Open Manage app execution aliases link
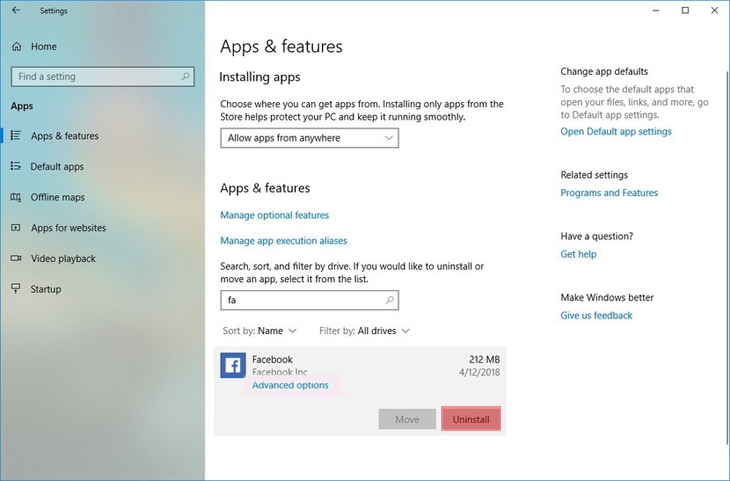This screenshot has height=481, width=730. [284, 241]
